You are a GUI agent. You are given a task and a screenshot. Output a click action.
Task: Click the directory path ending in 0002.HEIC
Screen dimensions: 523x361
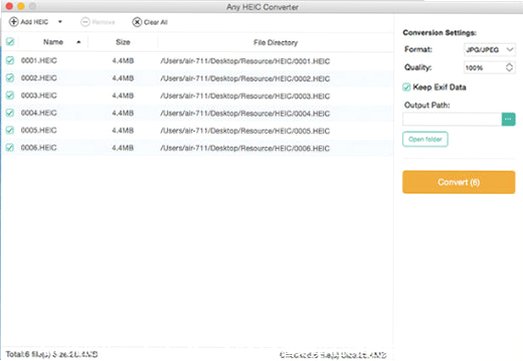tap(245, 79)
